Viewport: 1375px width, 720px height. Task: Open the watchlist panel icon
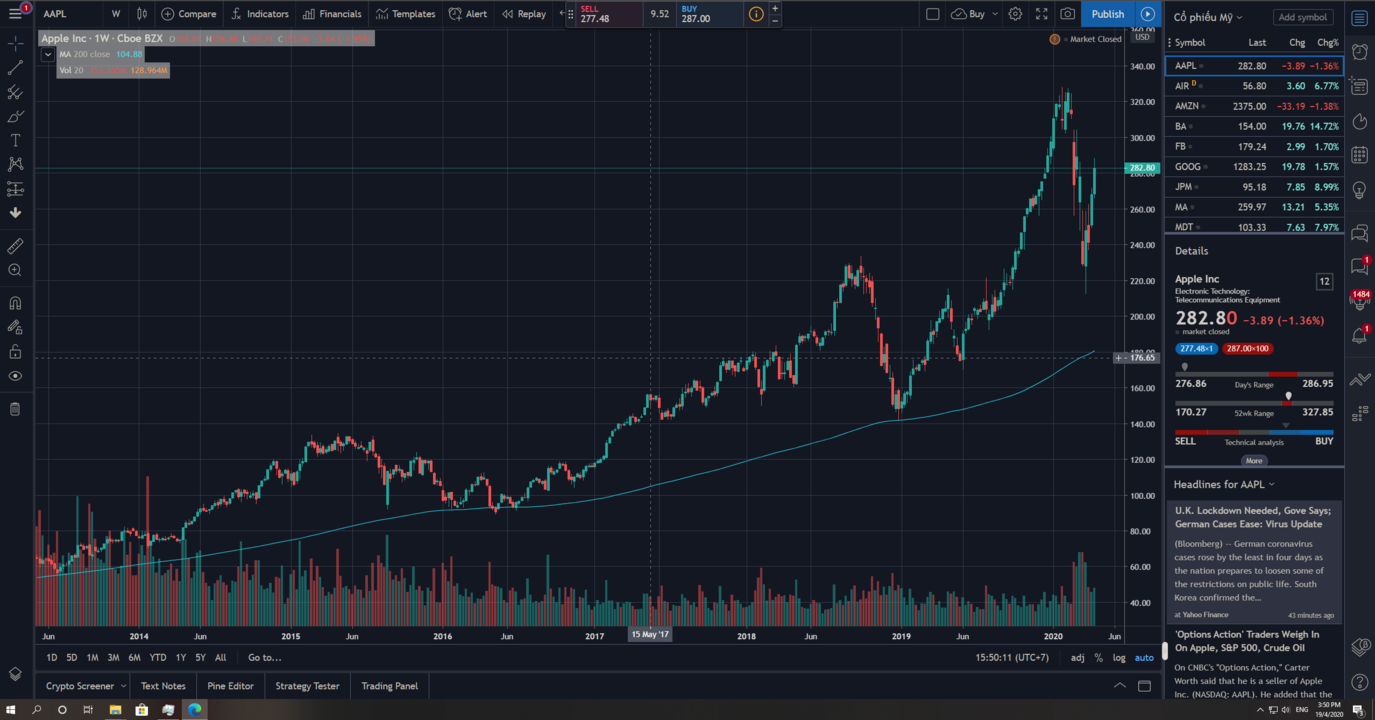tap(1359, 18)
